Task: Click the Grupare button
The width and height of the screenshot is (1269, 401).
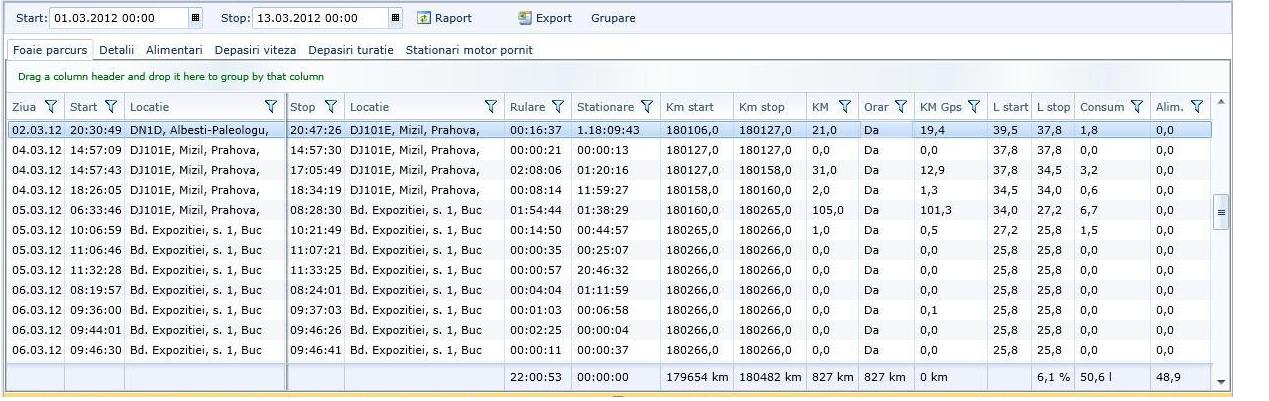Action: coord(612,18)
